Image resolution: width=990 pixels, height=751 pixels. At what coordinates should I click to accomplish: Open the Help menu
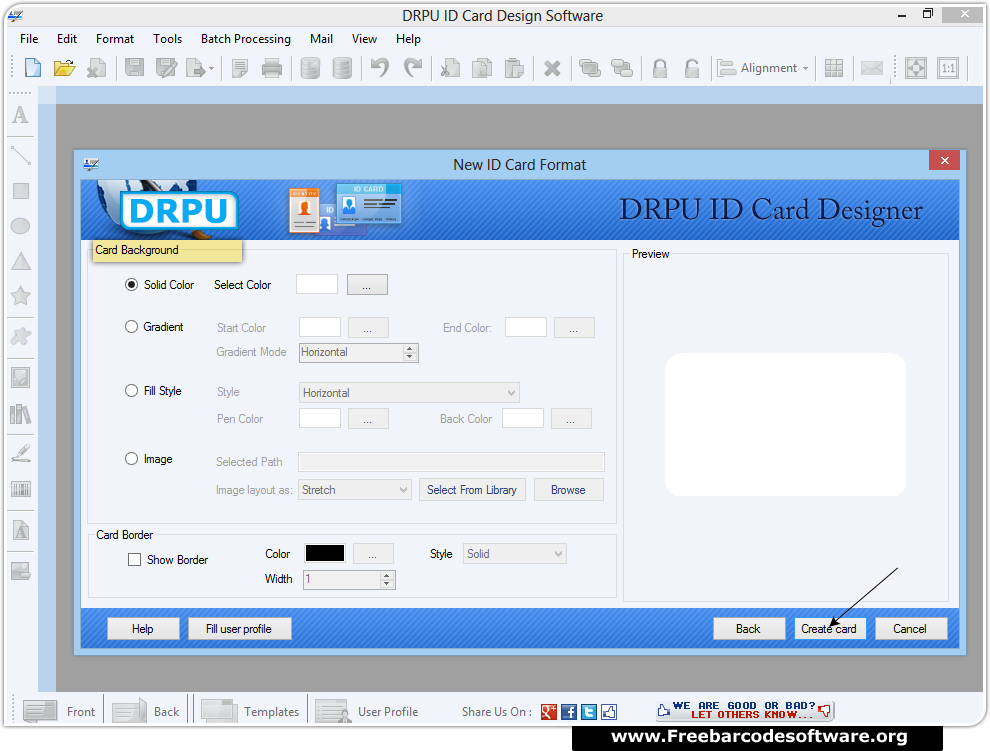409,39
